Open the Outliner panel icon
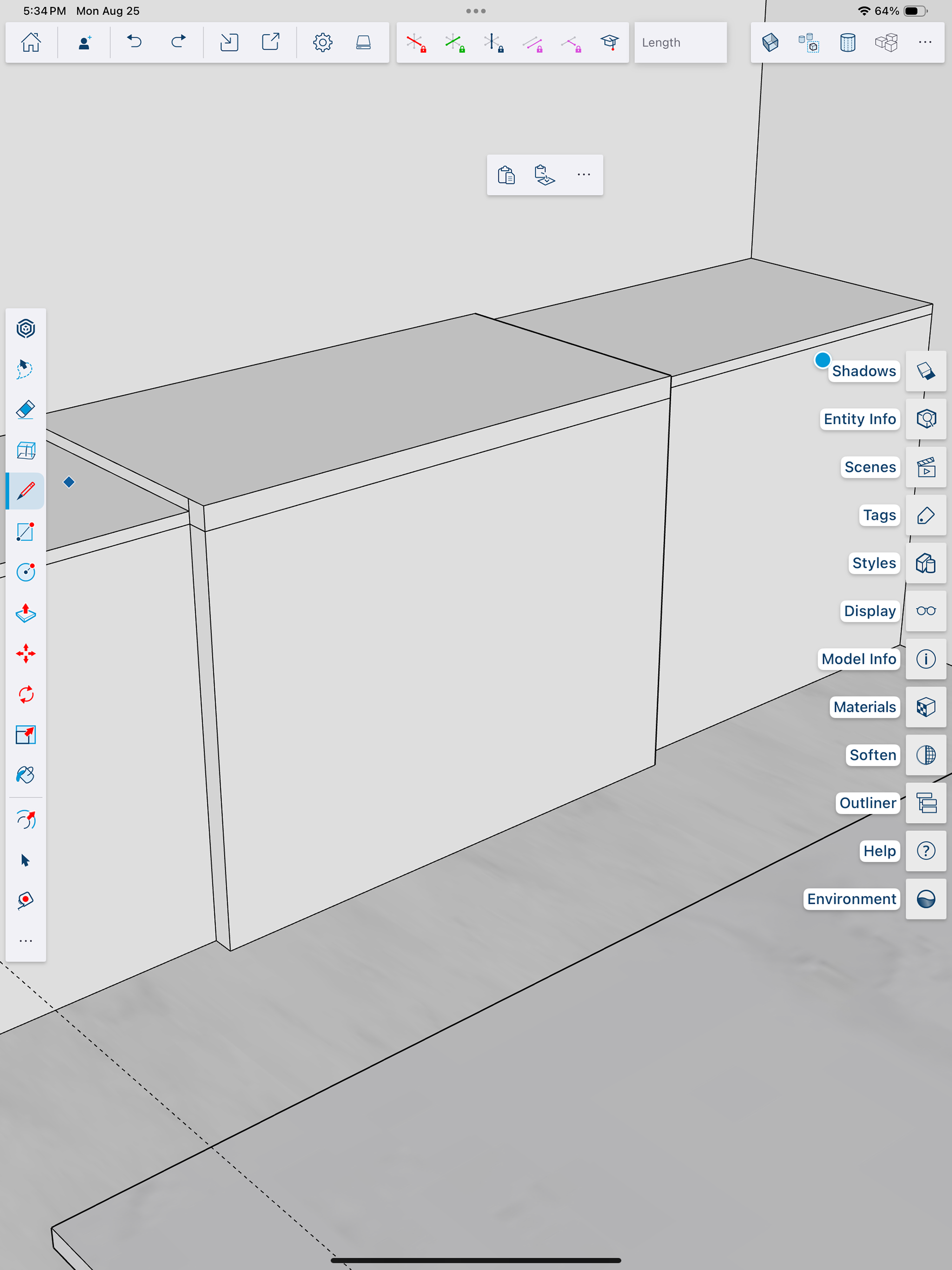 926,803
